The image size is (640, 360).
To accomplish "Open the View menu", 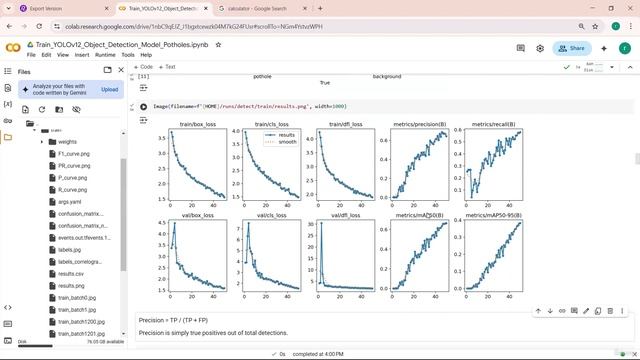I will click(x=62, y=55).
